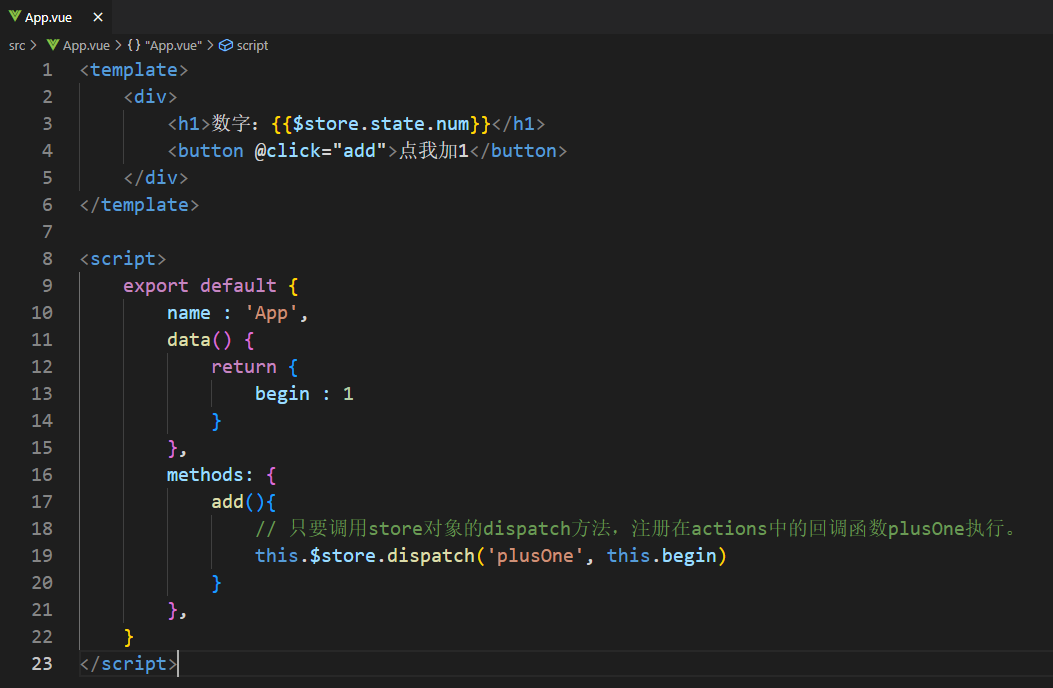
Task: Click the $store.dispatch call
Action: pyautogui.click(x=392, y=556)
